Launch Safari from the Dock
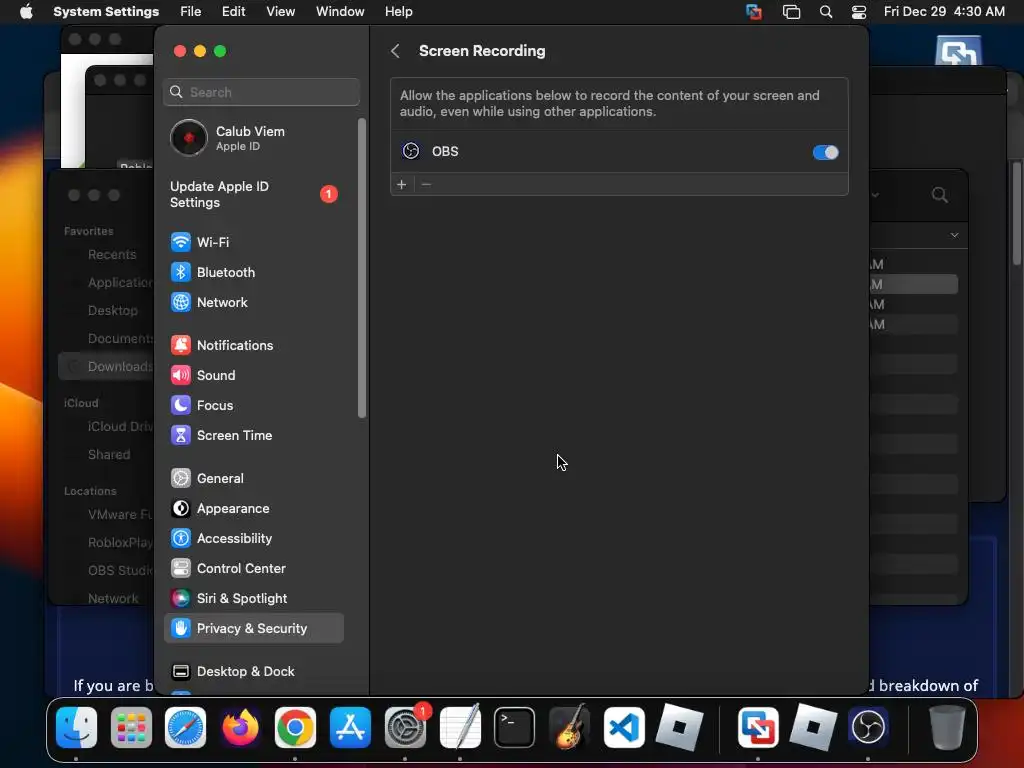This screenshot has height=768, width=1024. [x=185, y=727]
